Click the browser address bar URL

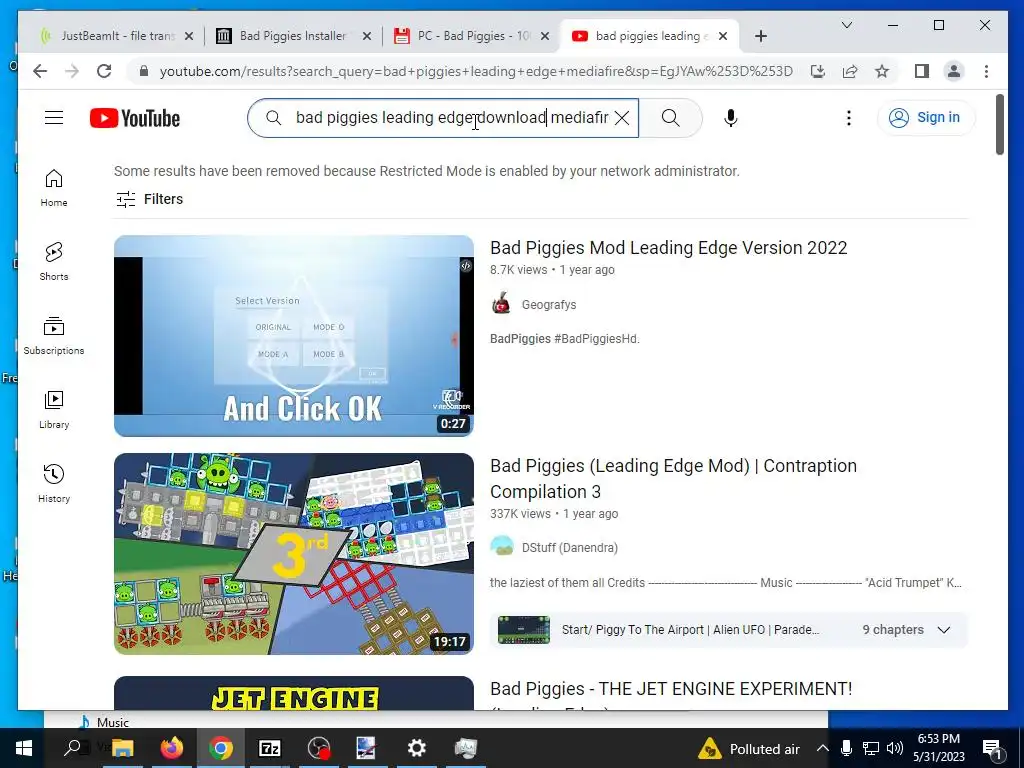(476, 71)
